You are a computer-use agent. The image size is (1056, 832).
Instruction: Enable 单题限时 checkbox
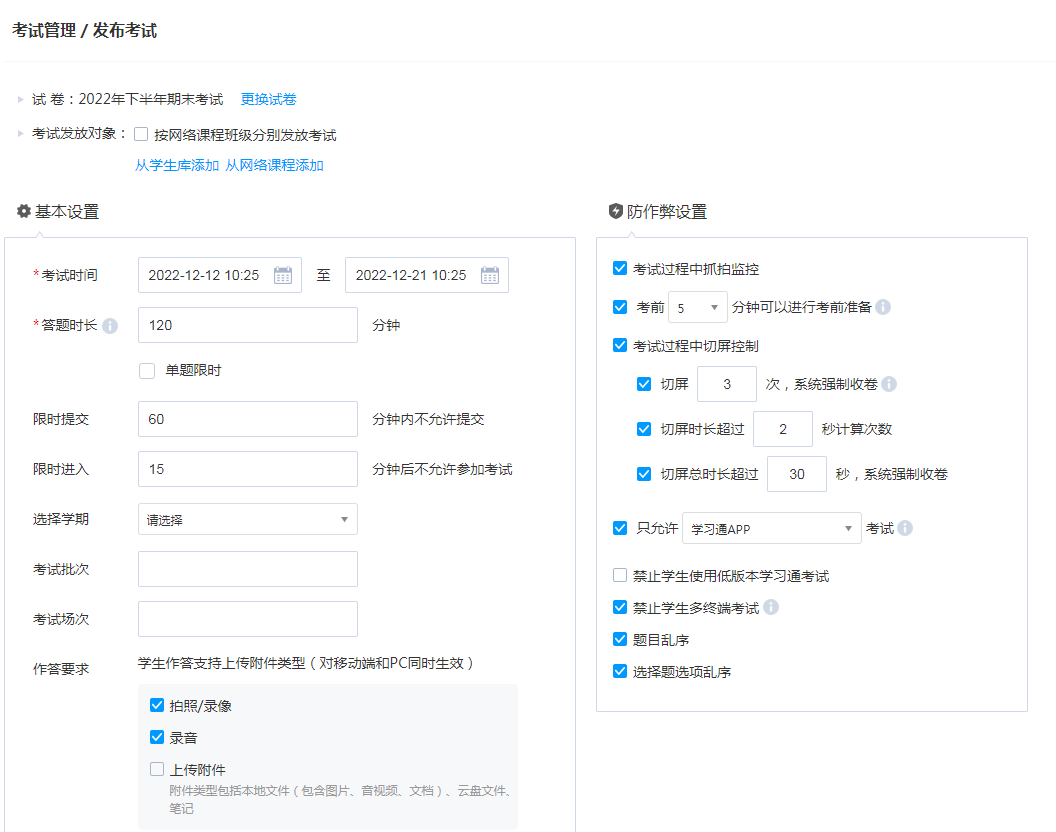point(147,371)
